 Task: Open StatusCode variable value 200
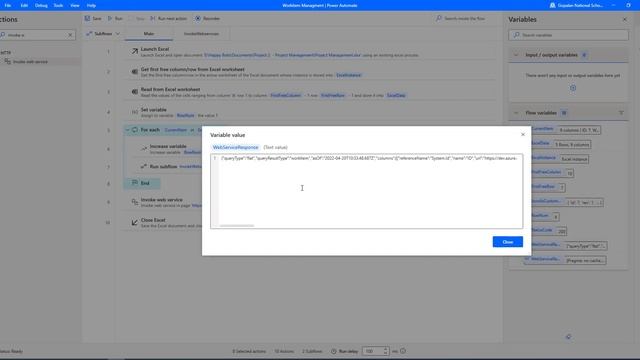tap(562, 231)
